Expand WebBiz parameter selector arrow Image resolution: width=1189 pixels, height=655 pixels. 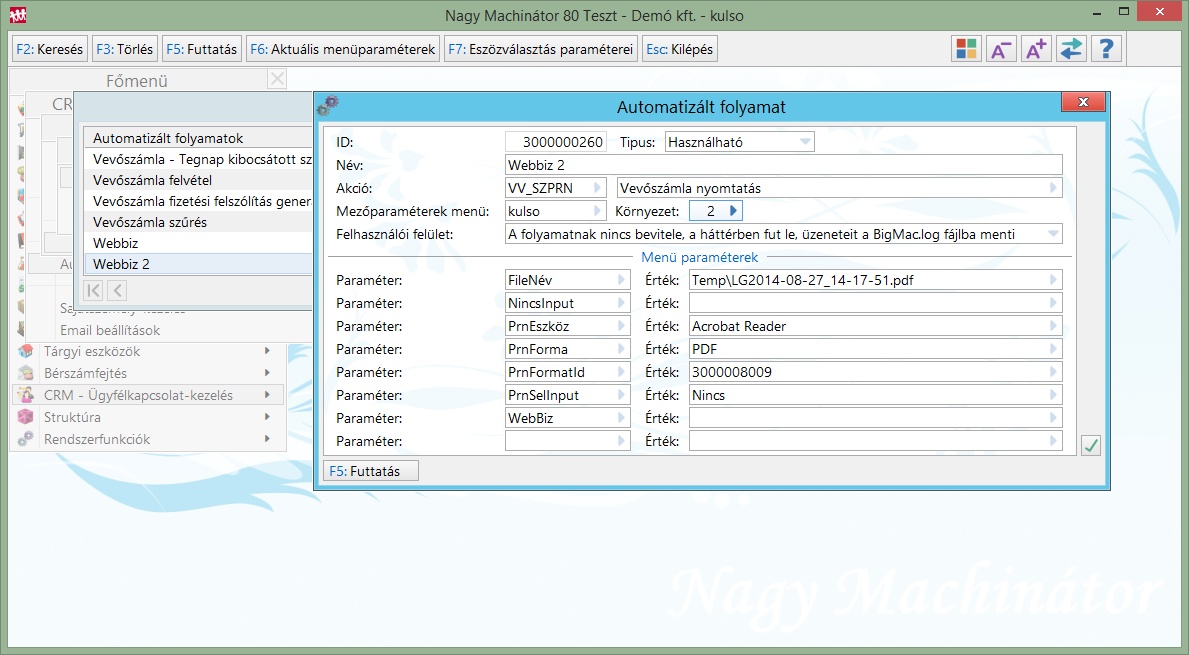pos(621,418)
